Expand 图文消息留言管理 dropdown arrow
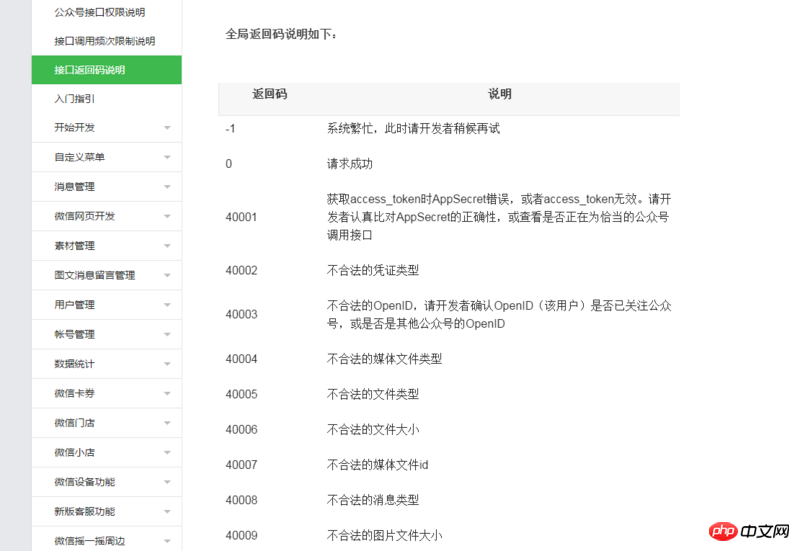 (167, 276)
